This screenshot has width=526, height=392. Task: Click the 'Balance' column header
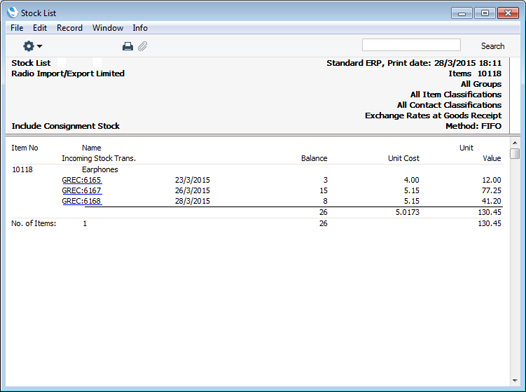pyautogui.click(x=314, y=158)
